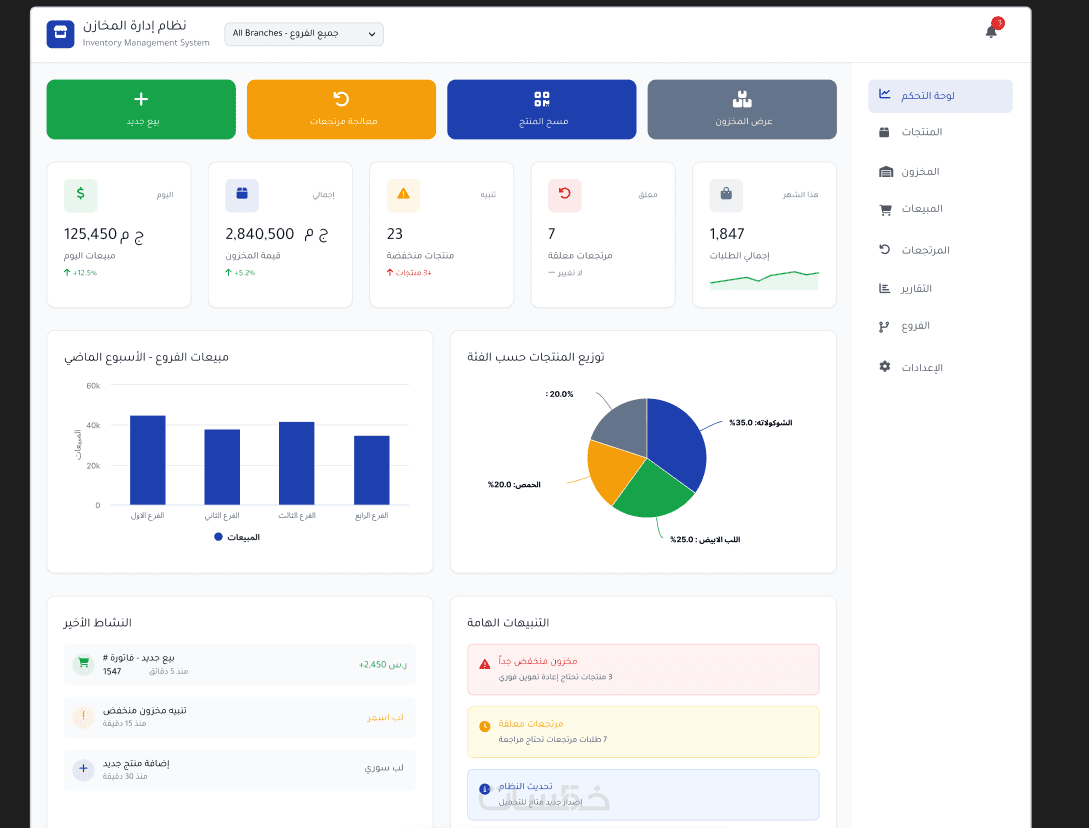This screenshot has width=1089, height=828.
Task: Open the red مخزون منخفض جداً alert
Action: pos(643,670)
